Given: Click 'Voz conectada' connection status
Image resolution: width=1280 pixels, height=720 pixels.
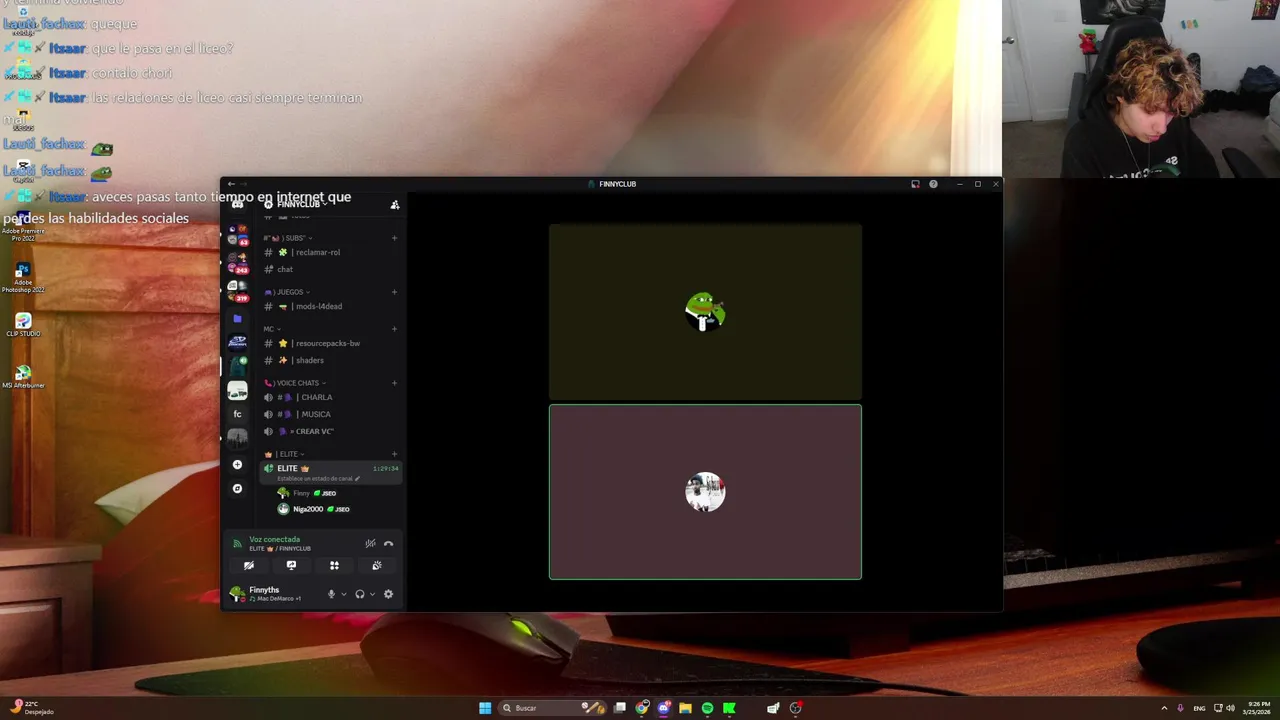Looking at the screenshot, I should [274, 539].
